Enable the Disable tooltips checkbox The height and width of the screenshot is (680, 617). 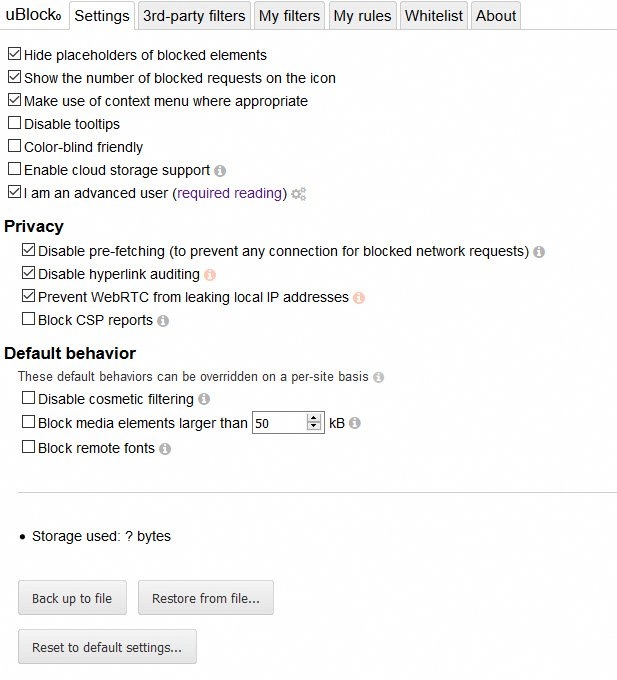[14, 124]
